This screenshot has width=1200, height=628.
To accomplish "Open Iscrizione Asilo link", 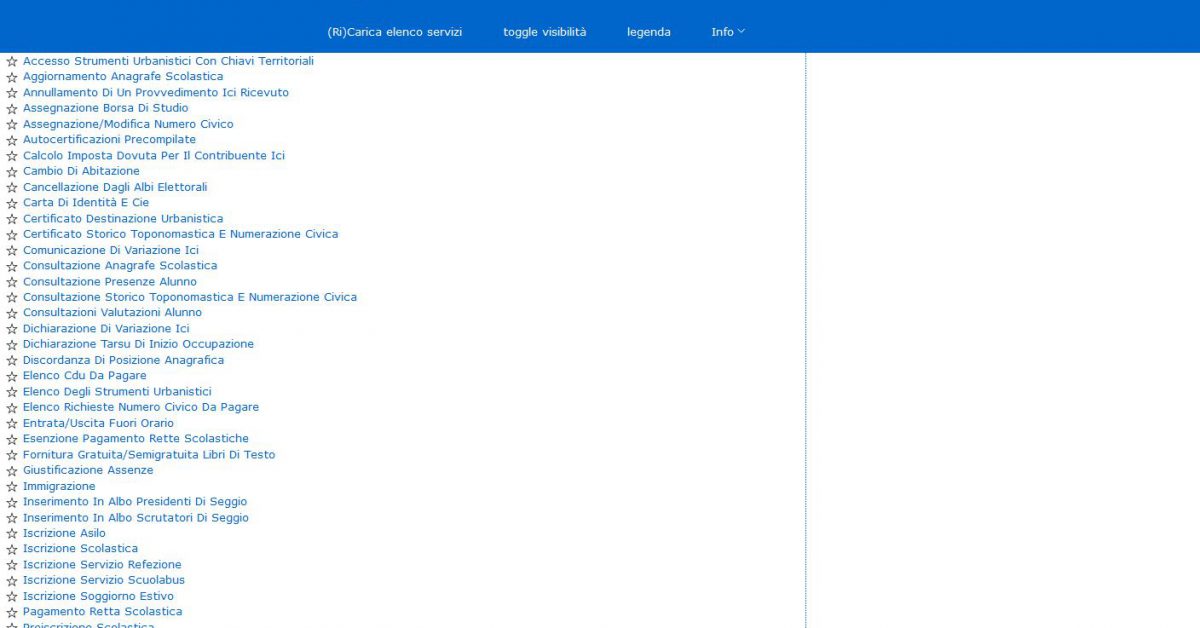I will coord(64,533).
